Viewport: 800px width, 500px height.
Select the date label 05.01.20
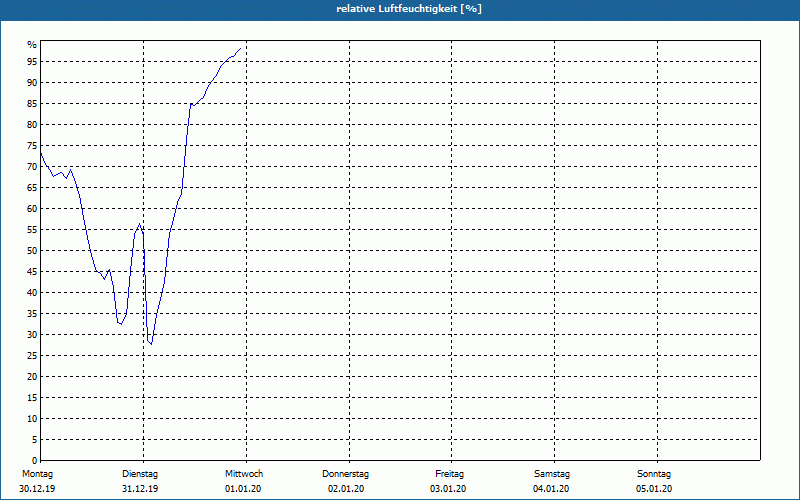(654, 489)
